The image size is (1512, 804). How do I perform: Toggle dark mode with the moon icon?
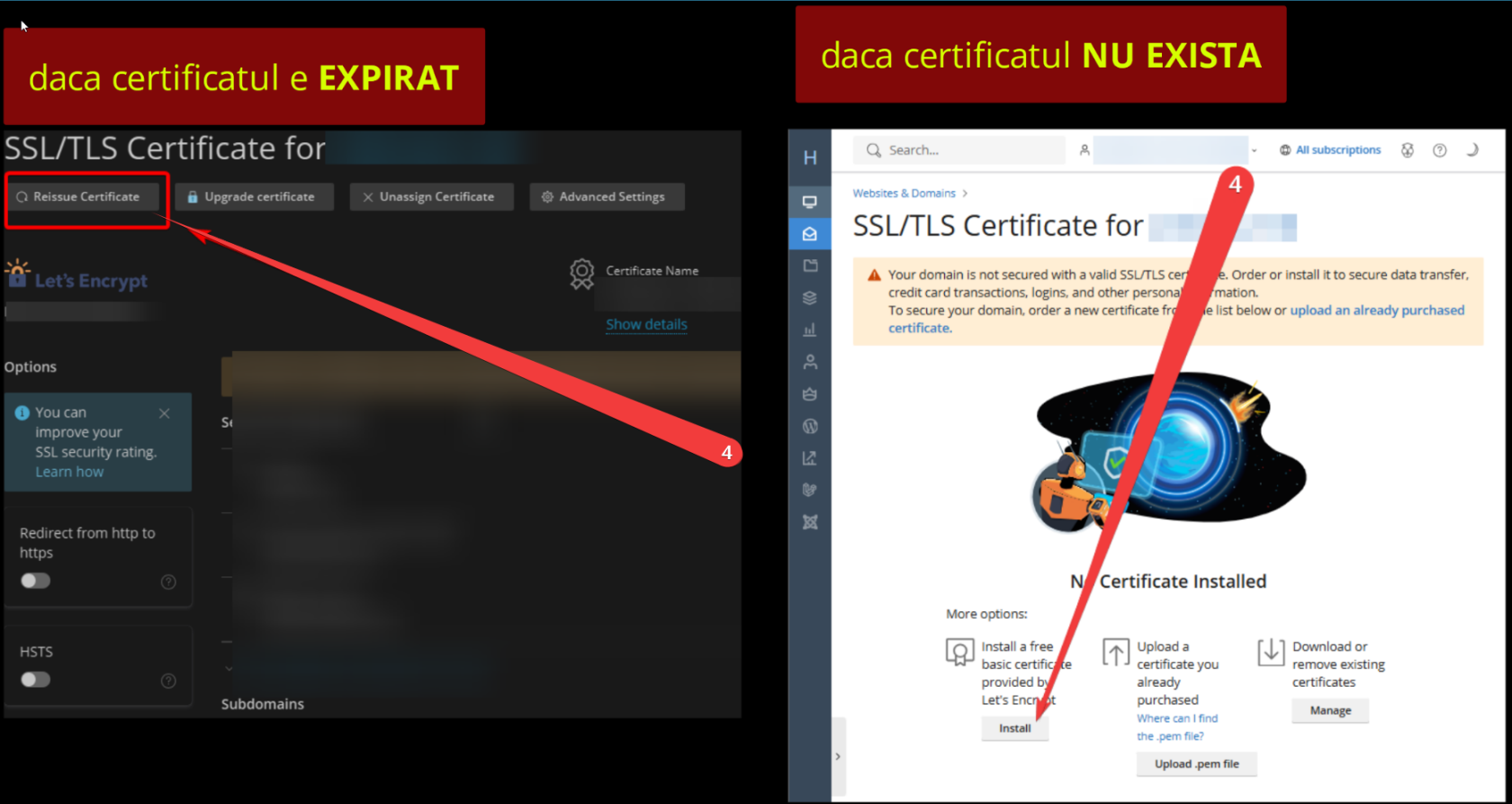(1472, 150)
